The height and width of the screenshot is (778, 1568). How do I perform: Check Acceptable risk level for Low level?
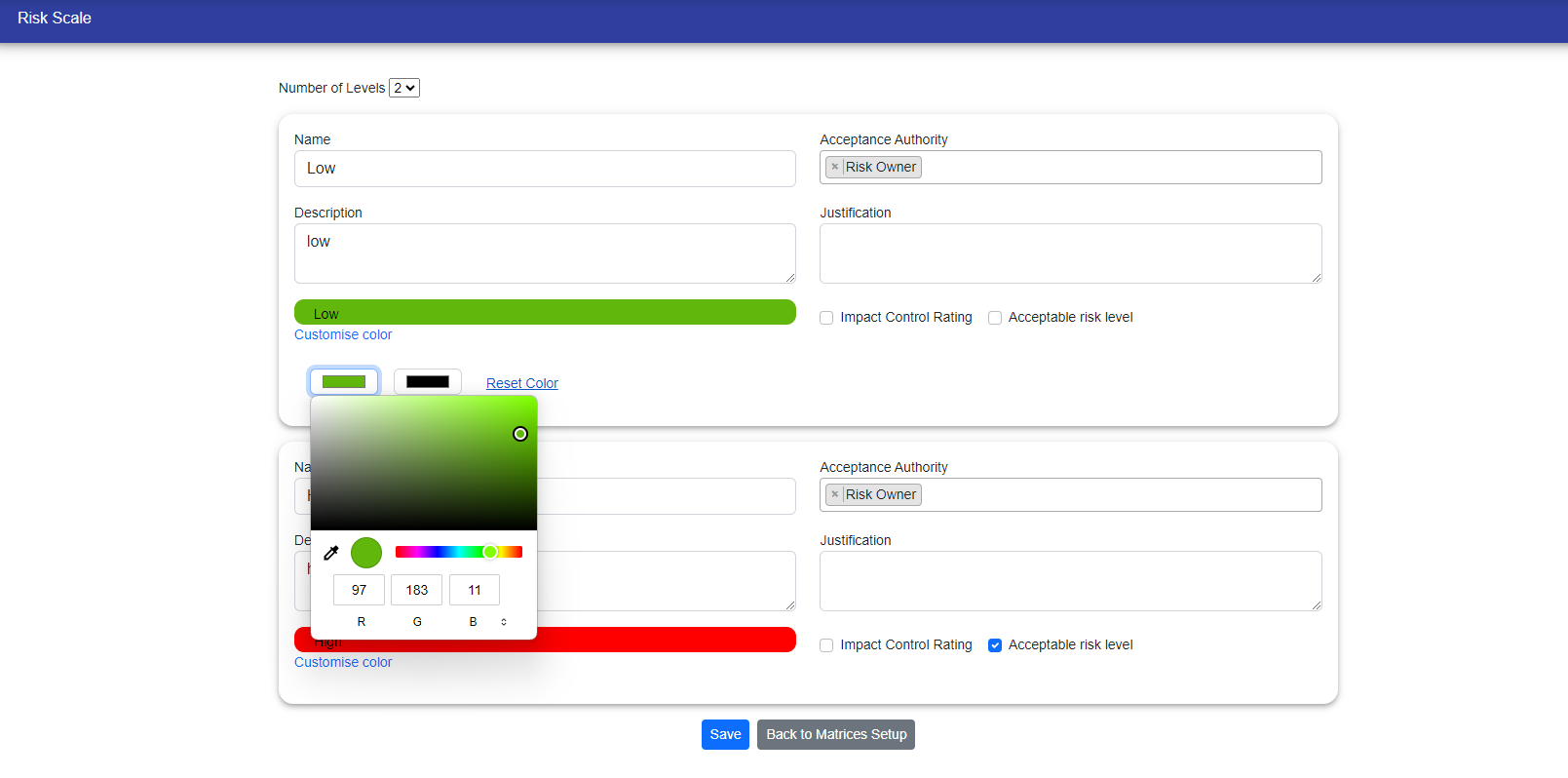995,318
